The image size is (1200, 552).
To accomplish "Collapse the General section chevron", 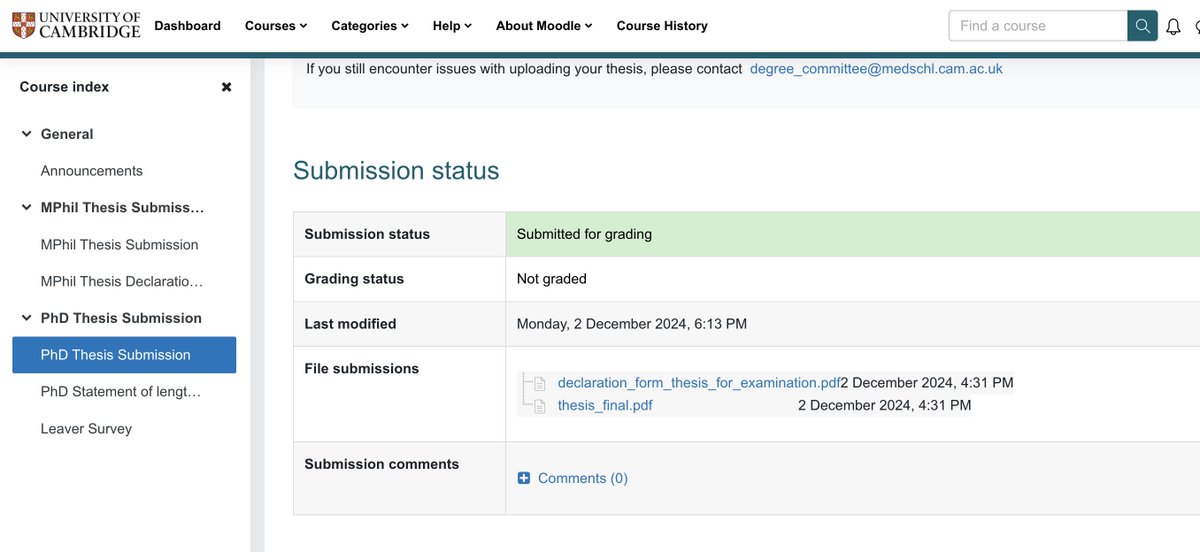I will tap(27, 134).
